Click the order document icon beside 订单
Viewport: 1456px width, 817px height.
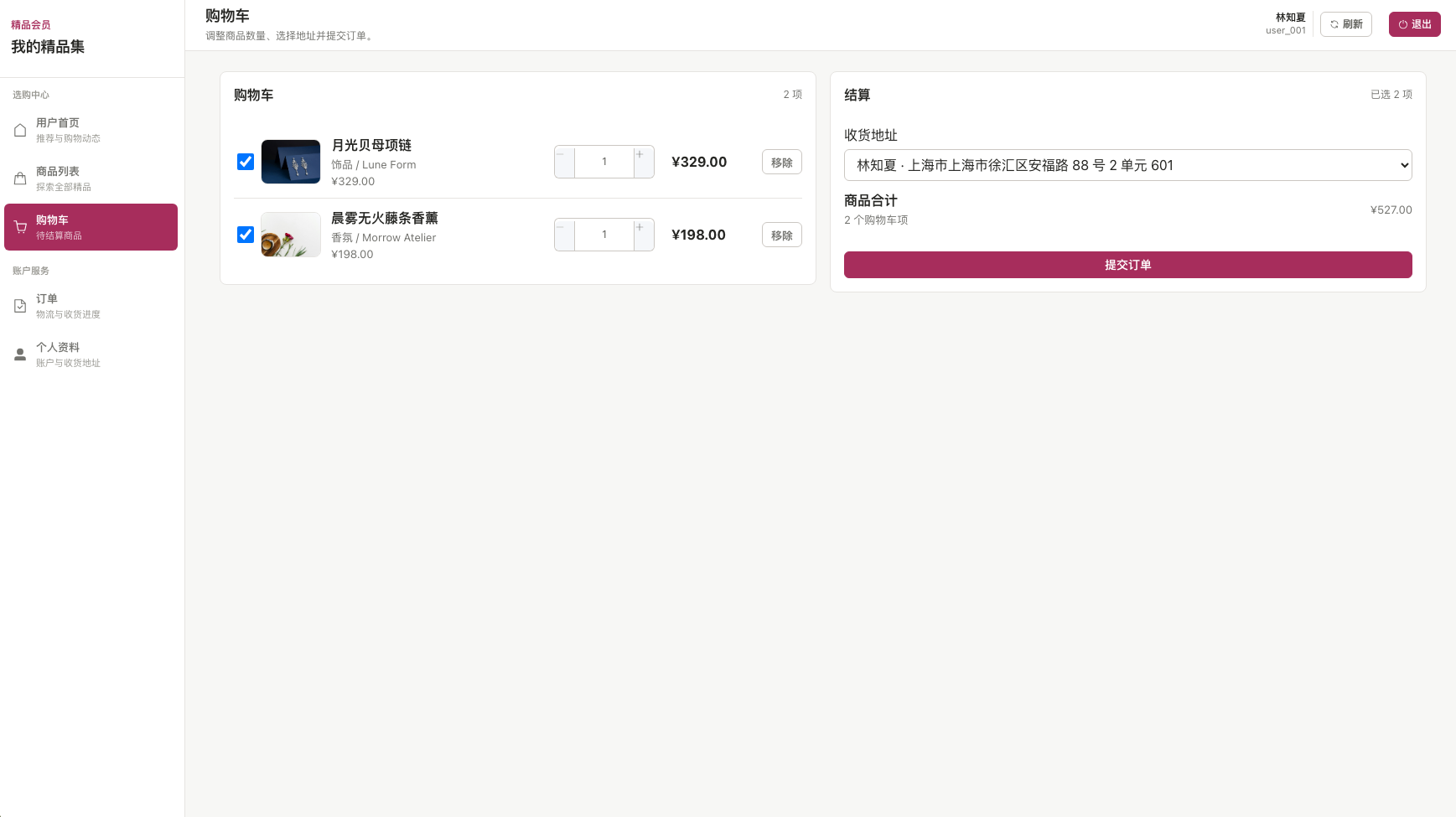(20, 306)
